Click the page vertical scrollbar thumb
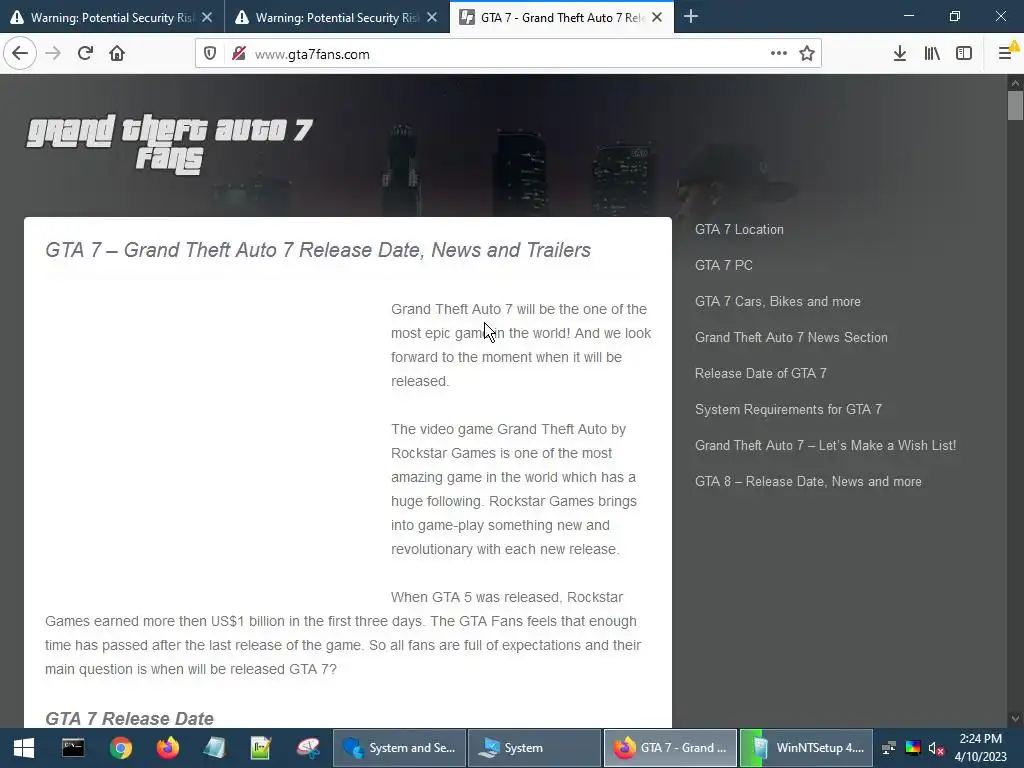Image resolution: width=1024 pixels, height=768 pixels. point(1015,106)
